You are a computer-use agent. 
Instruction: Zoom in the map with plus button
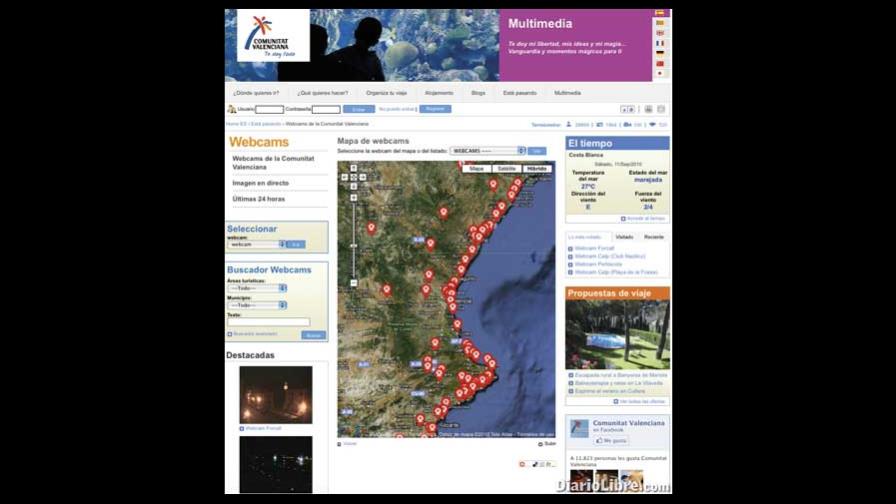[354, 198]
